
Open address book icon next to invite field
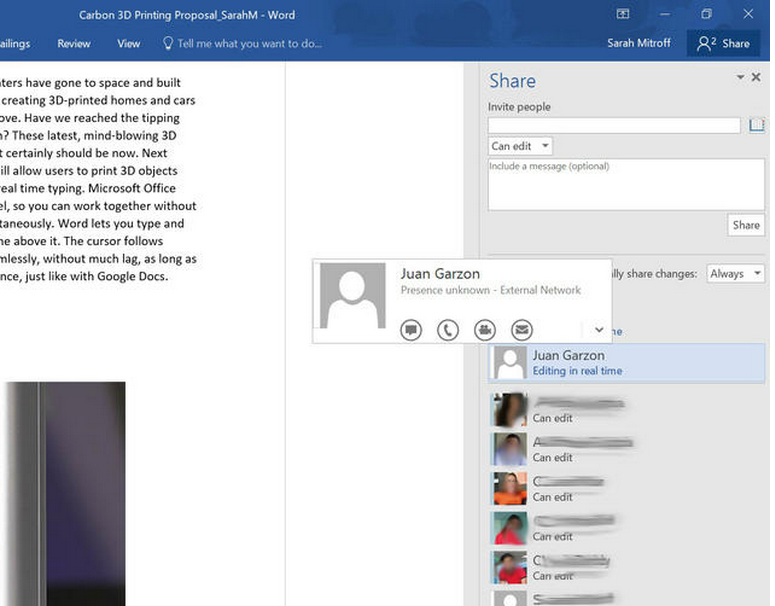click(757, 125)
